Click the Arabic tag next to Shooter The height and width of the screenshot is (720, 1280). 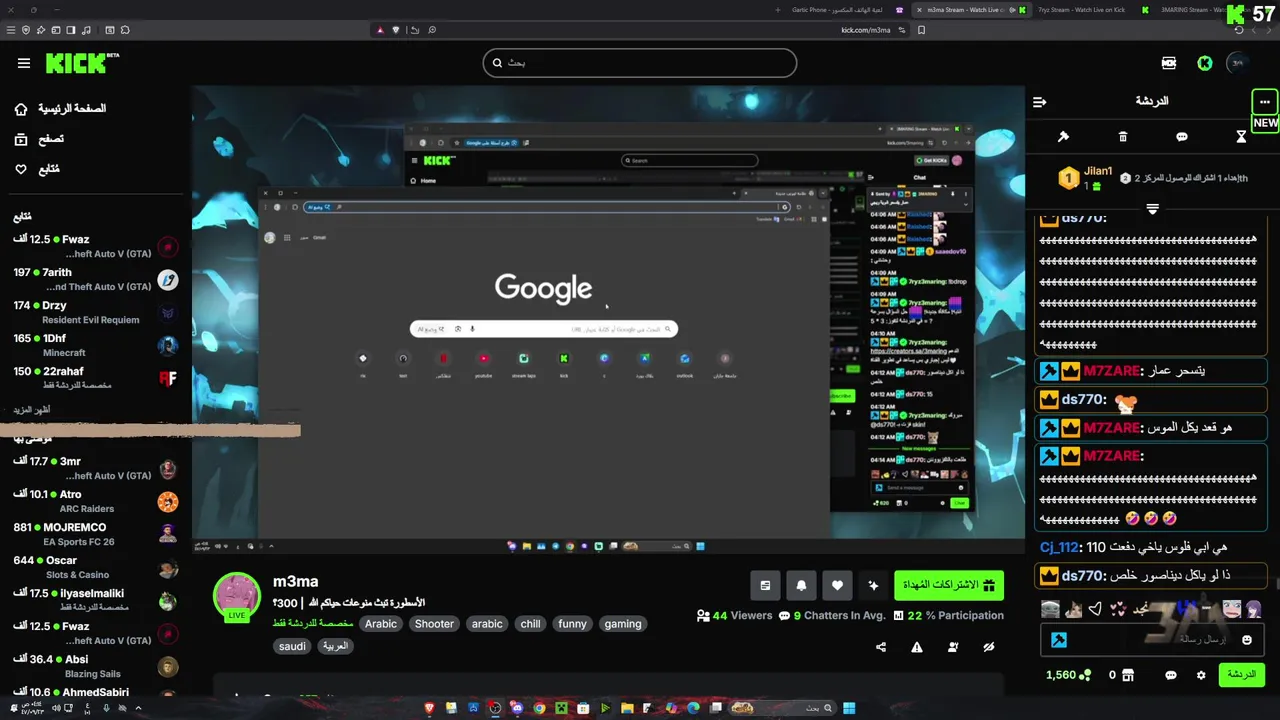tap(380, 624)
